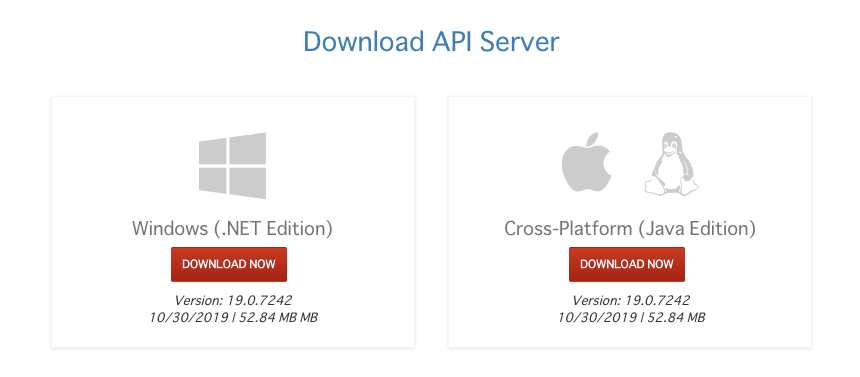Click the version 19.0.7242 line under Cross-Platform

631,300
